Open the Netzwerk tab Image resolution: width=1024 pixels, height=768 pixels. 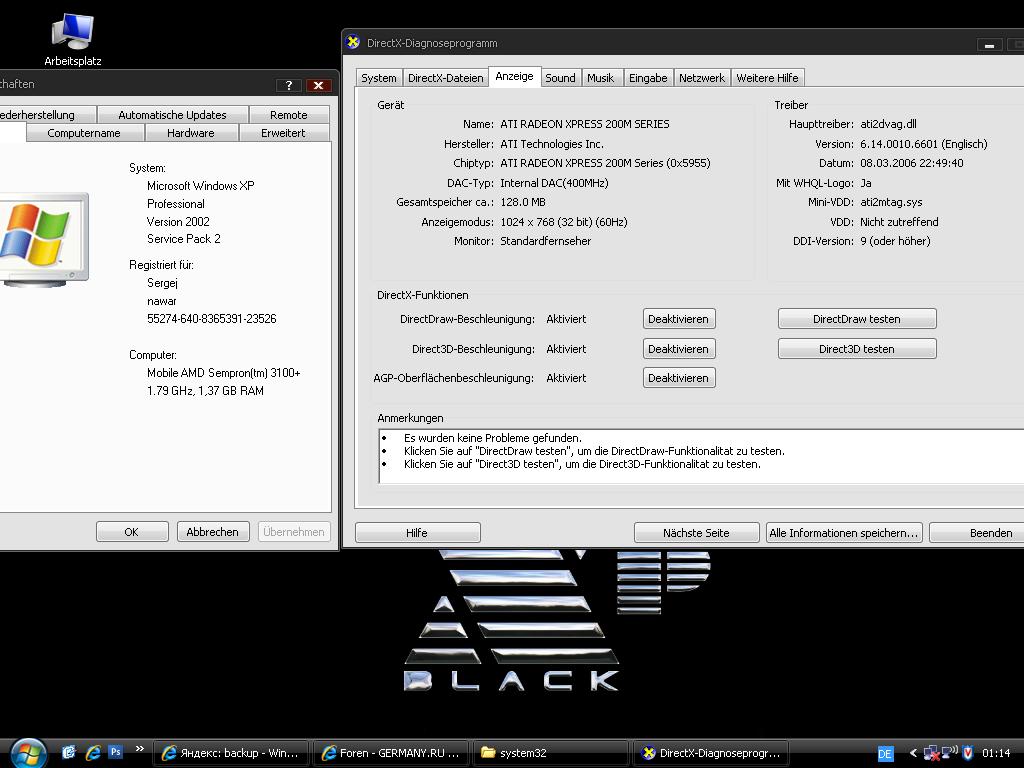tap(702, 78)
